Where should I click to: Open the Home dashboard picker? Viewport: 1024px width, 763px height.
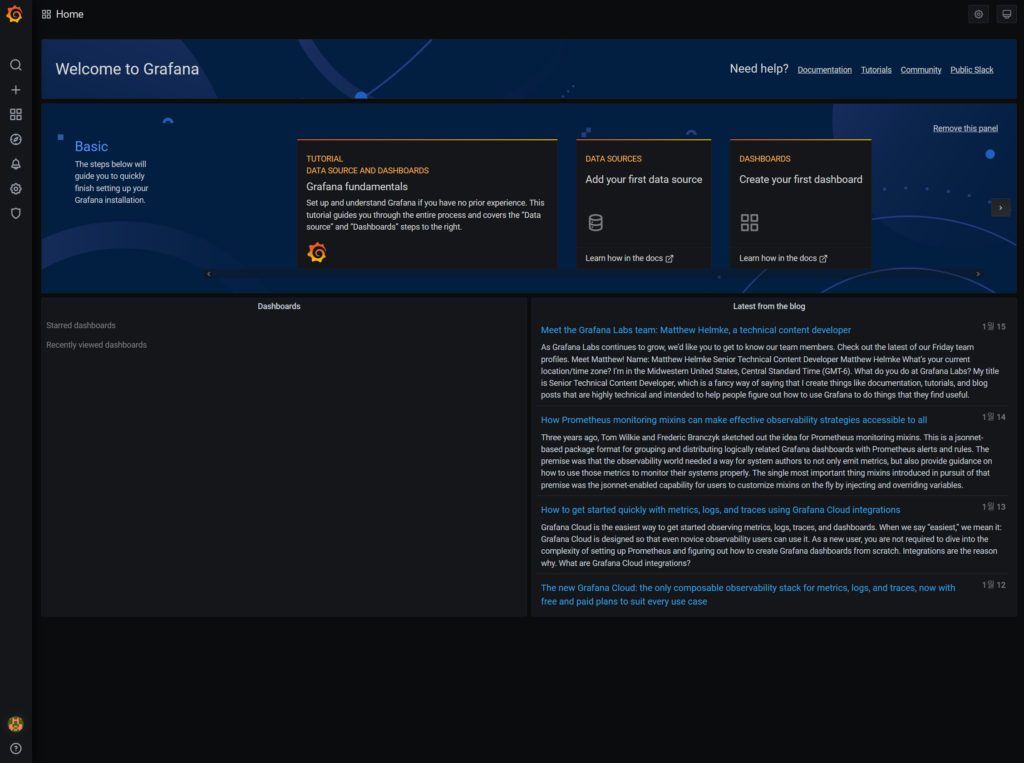(69, 14)
